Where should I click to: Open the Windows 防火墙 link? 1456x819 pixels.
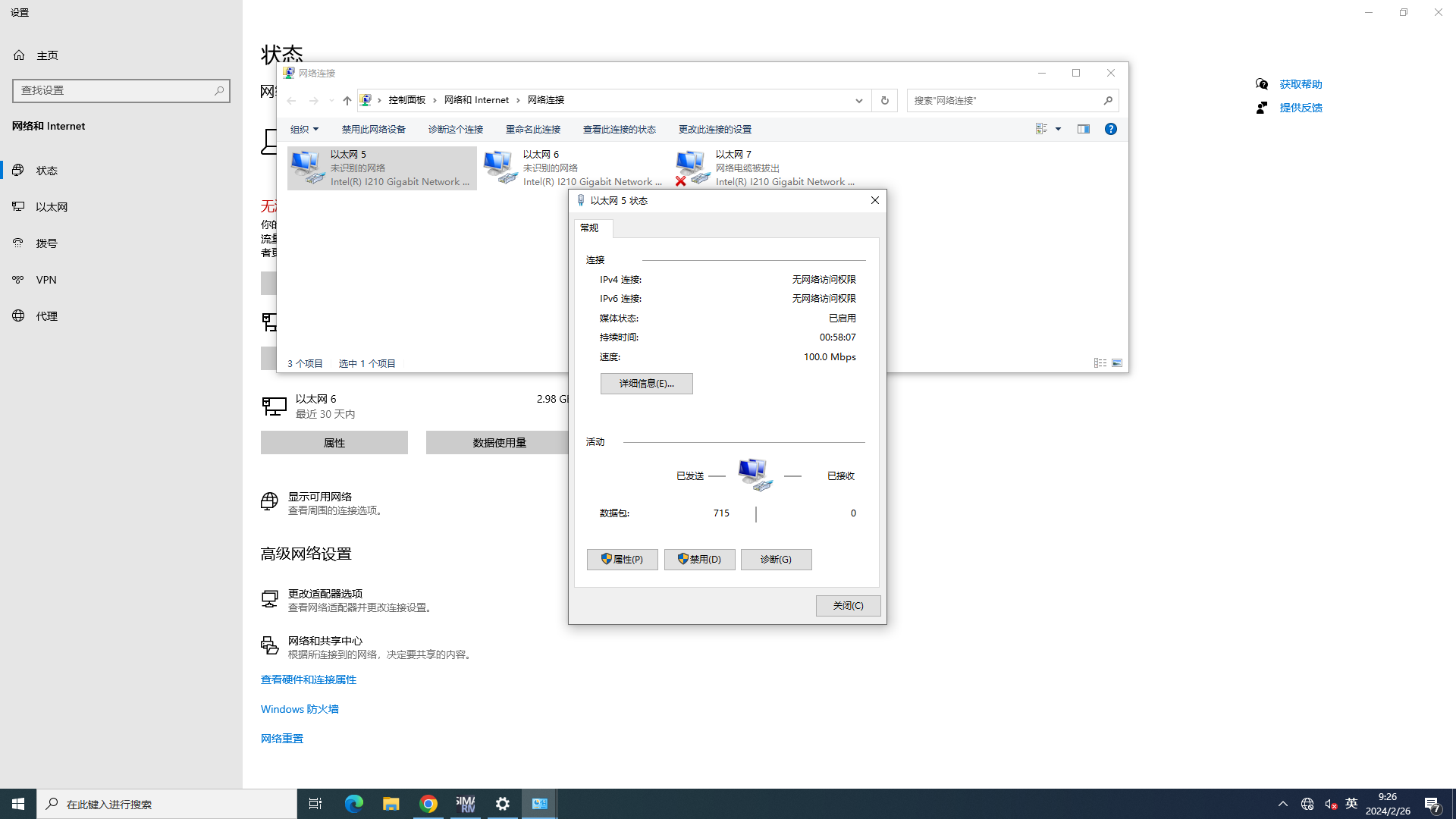[300, 709]
